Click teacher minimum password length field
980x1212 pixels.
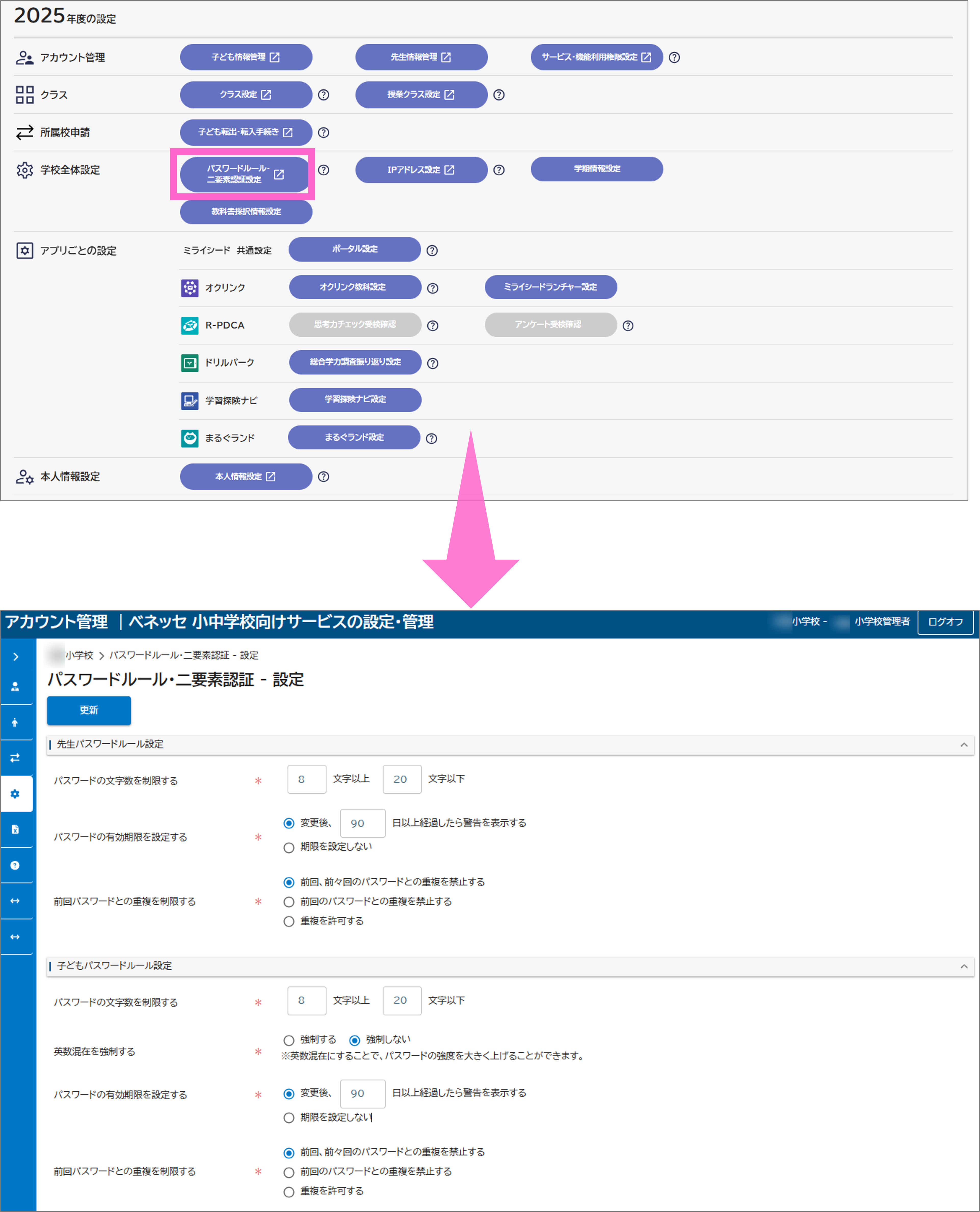click(307, 779)
